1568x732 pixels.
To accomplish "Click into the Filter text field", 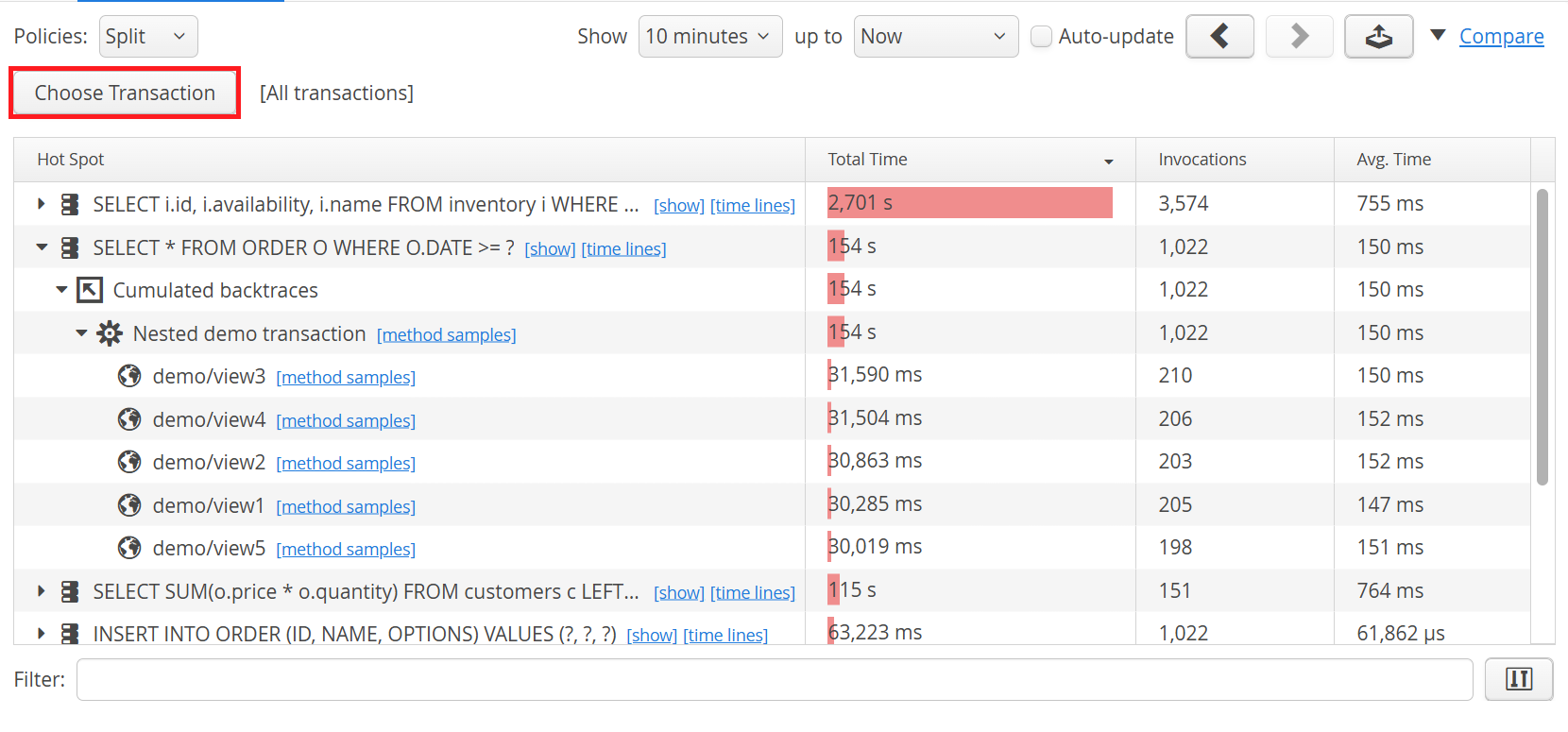I will 774,679.
